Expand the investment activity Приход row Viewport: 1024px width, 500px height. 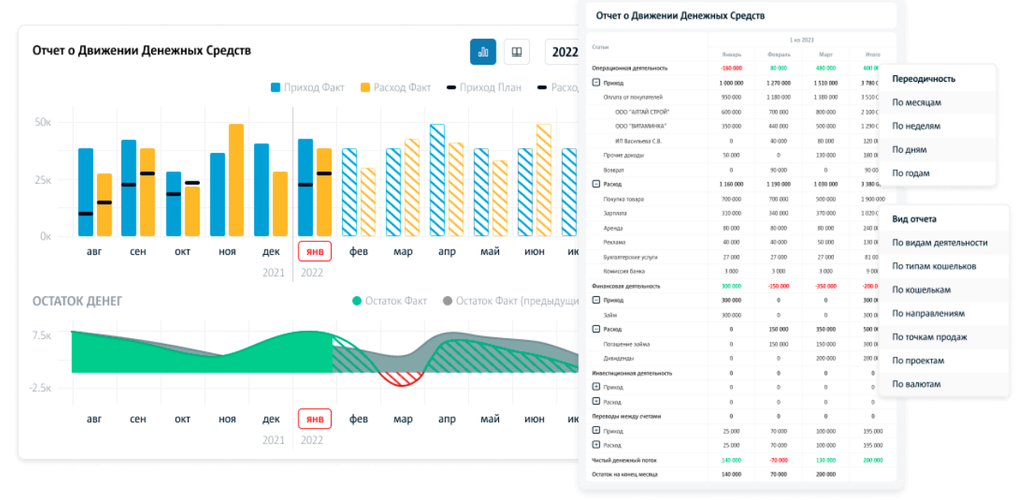(596, 386)
